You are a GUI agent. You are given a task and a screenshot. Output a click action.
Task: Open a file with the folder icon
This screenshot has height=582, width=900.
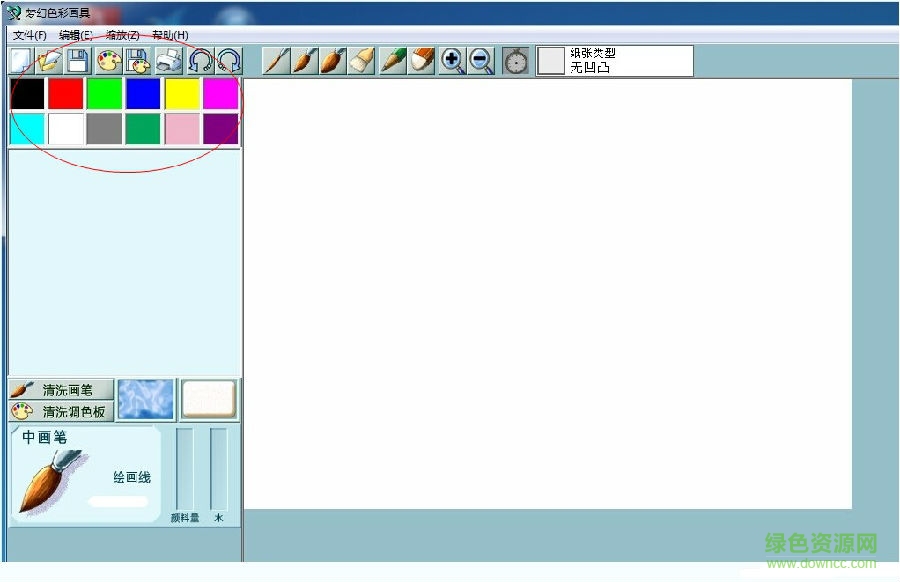click(50, 61)
